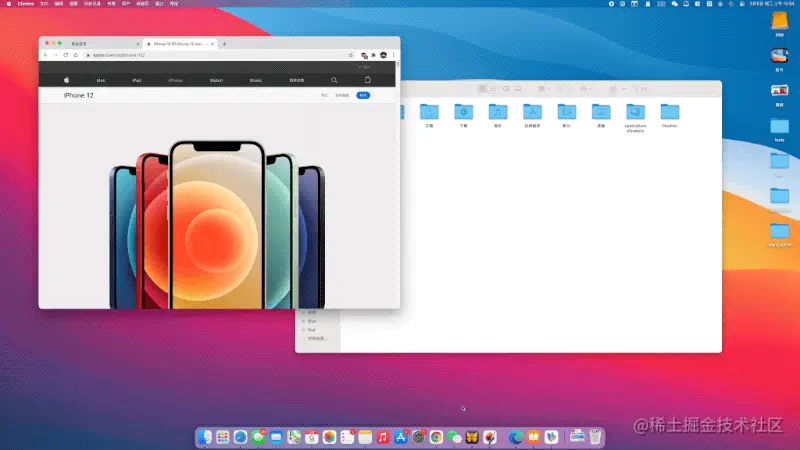This screenshot has width=800, height=450.
Task: Click Chrome's back arrow button
Action: [x=46, y=55]
